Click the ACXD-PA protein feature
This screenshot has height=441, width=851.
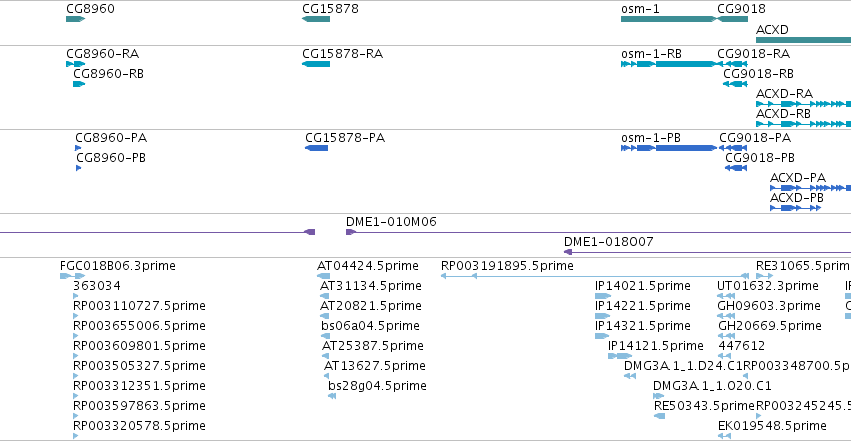(810, 188)
